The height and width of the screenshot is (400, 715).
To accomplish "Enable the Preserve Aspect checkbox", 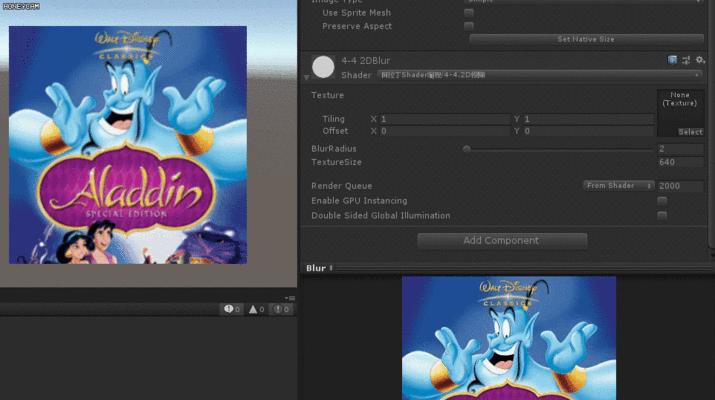I will tap(468, 26).
